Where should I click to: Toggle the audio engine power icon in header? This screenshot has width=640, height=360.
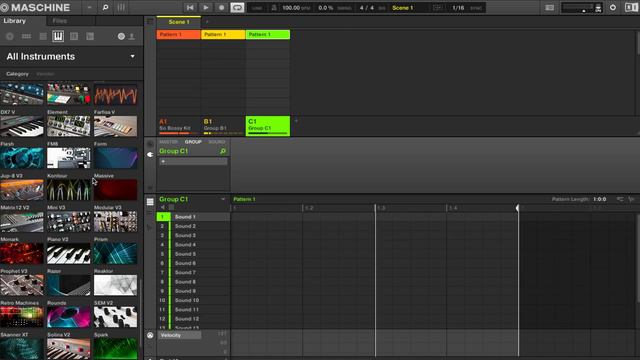[613, 7]
